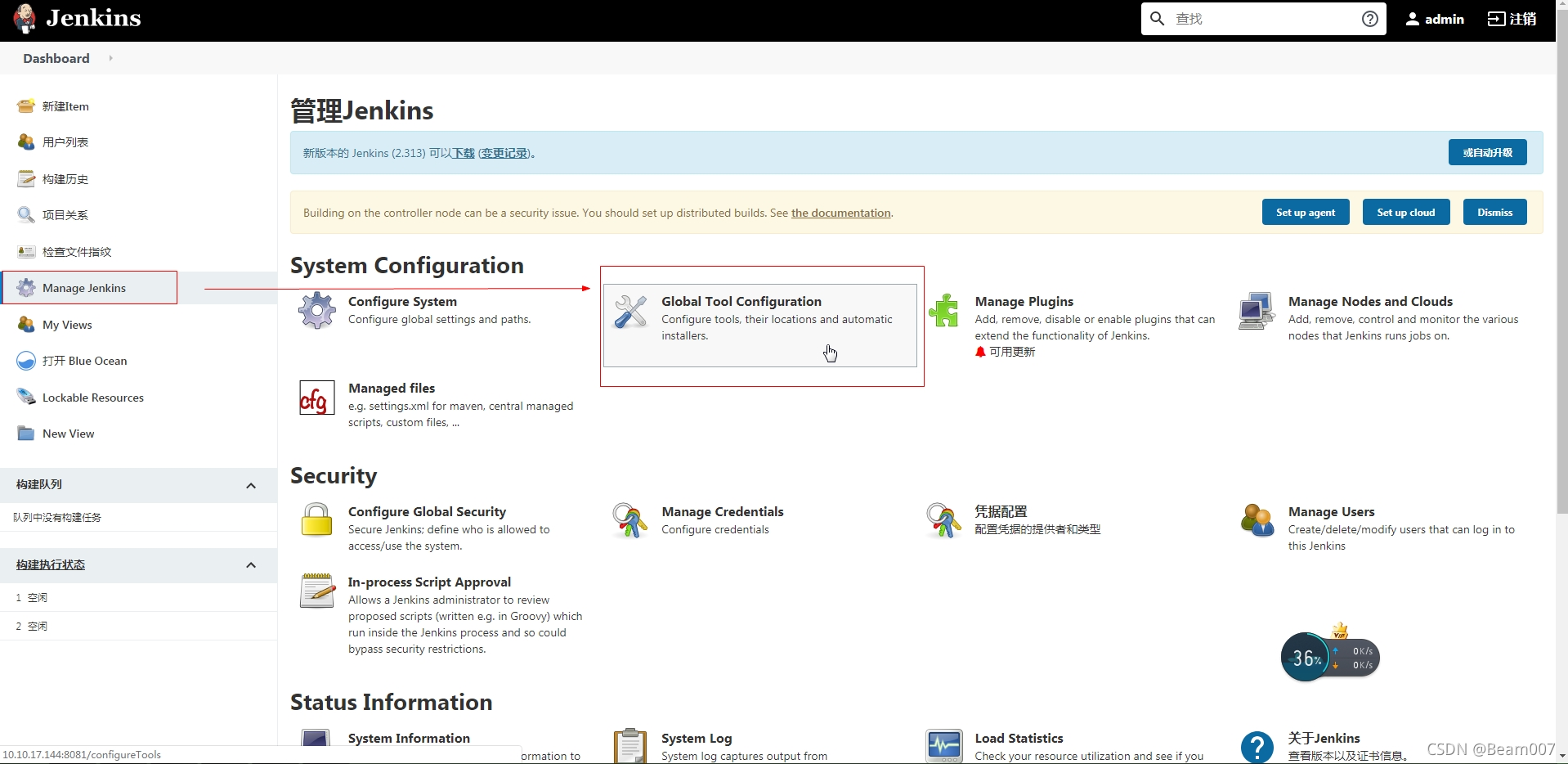Open the 下载 link for Jenkins 2.313
This screenshot has width=1568, height=764.
click(x=464, y=153)
